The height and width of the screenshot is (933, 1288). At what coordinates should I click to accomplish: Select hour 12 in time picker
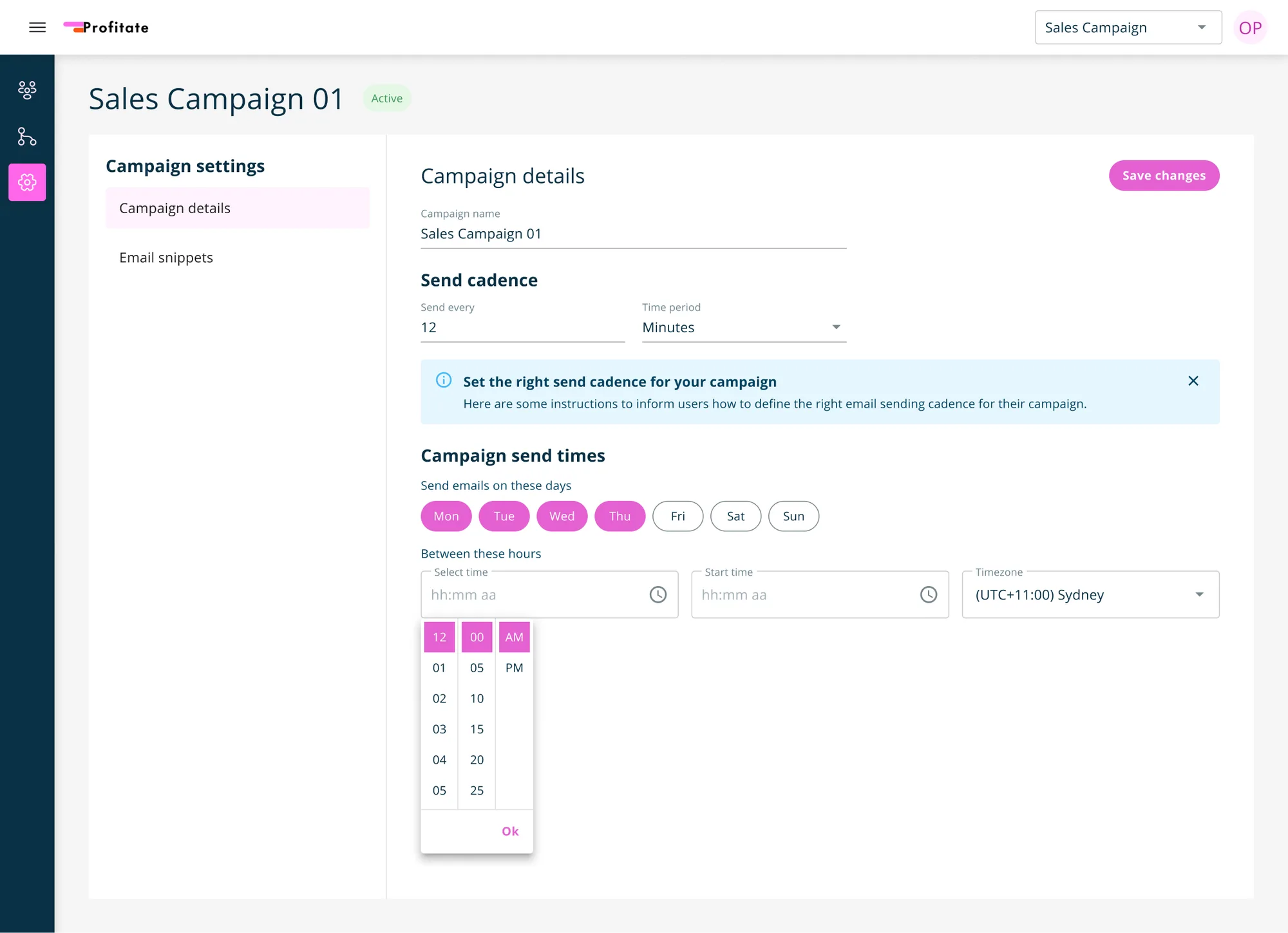coord(439,637)
